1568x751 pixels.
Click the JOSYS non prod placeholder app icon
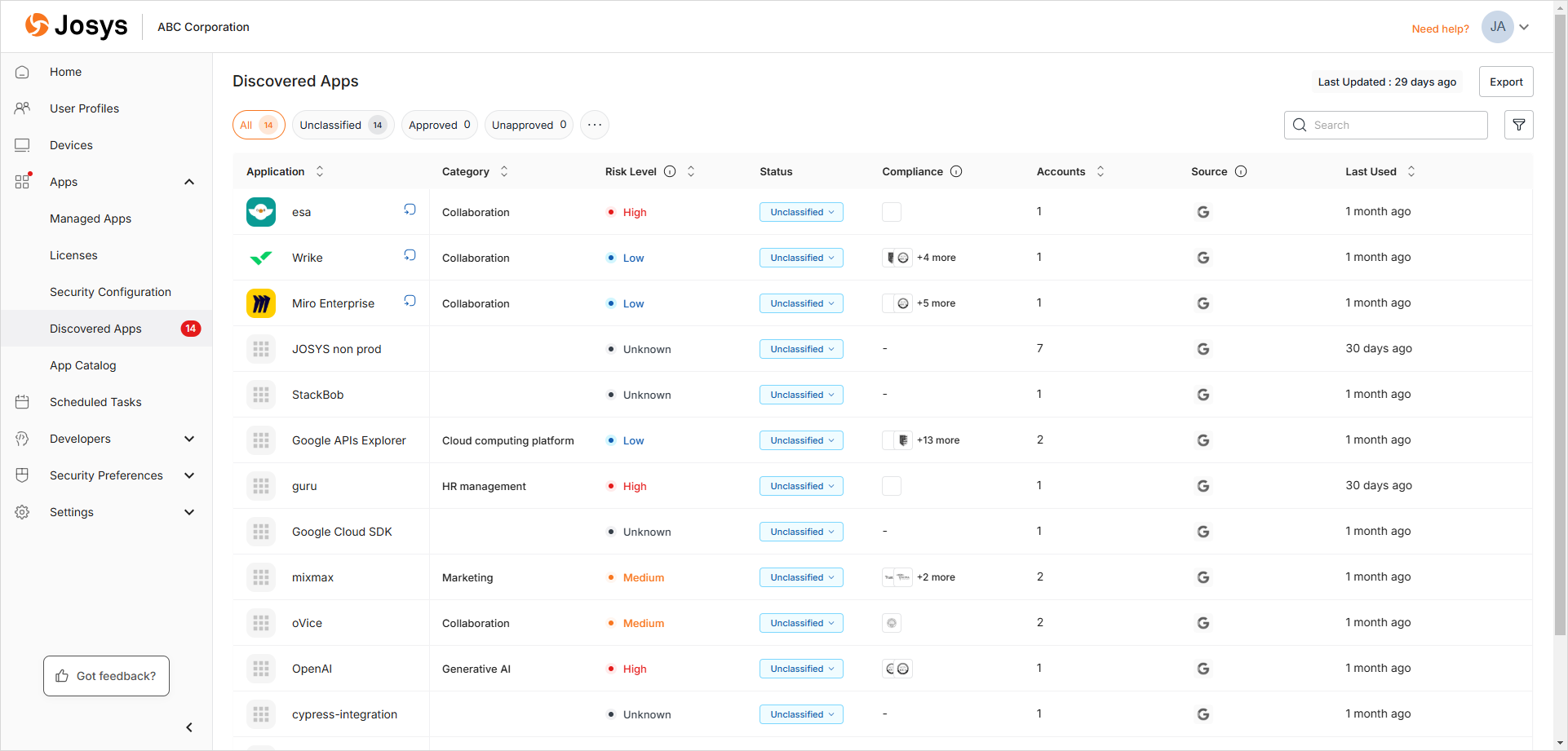click(261, 349)
